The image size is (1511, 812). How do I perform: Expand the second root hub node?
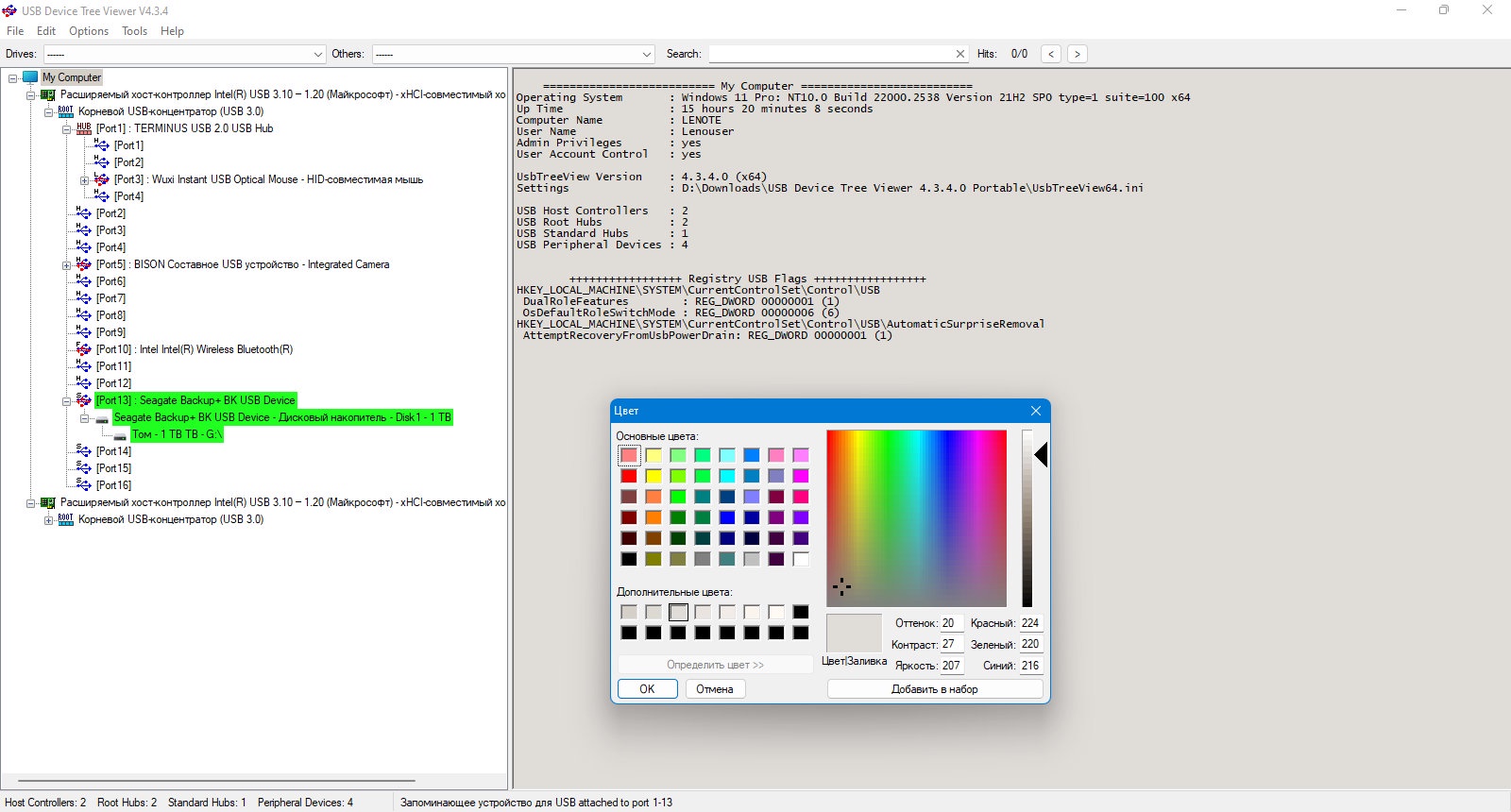tap(48, 520)
